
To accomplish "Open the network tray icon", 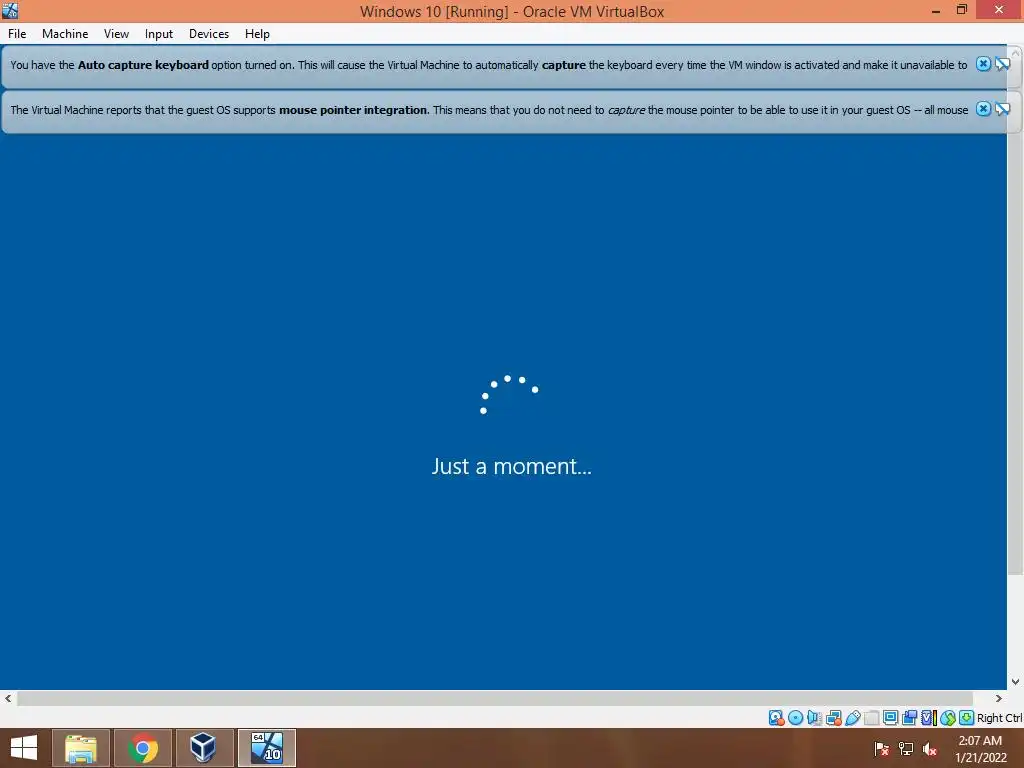I will [906, 749].
